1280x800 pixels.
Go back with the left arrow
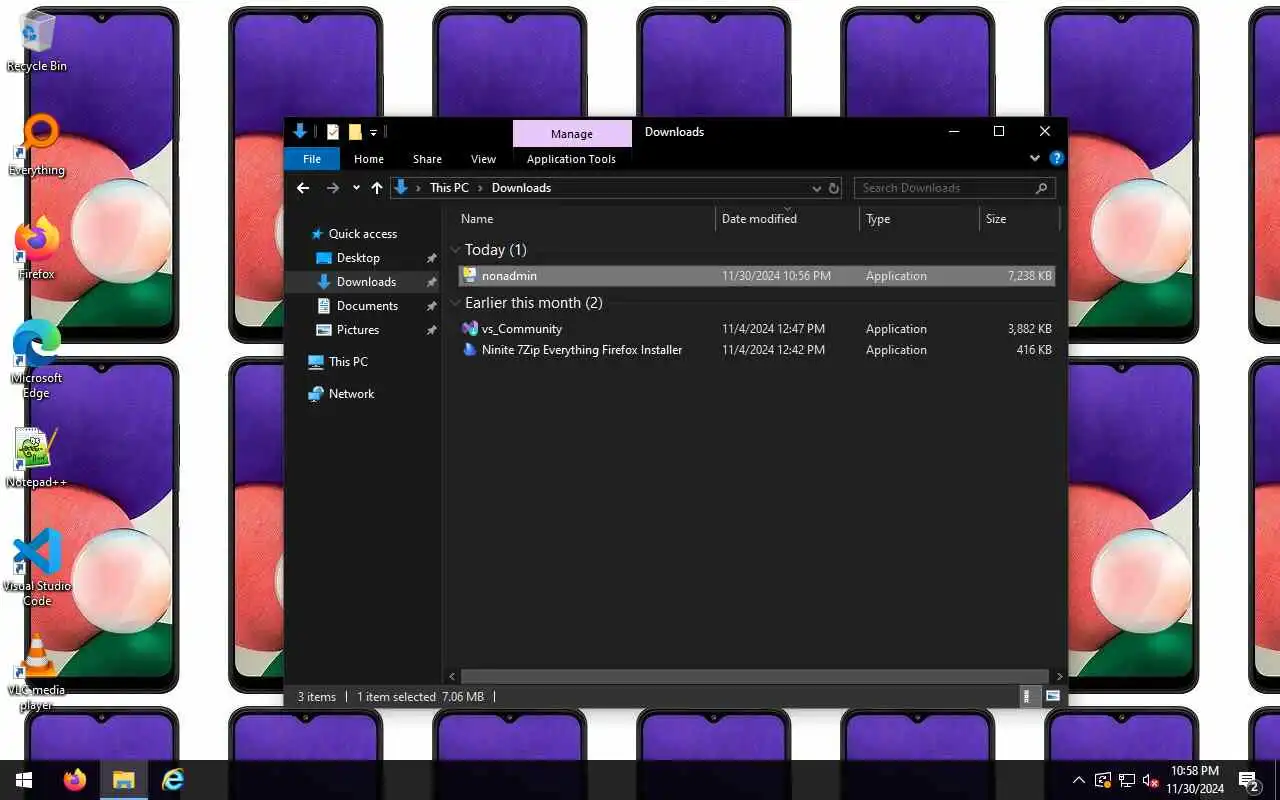pyautogui.click(x=303, y=188)
